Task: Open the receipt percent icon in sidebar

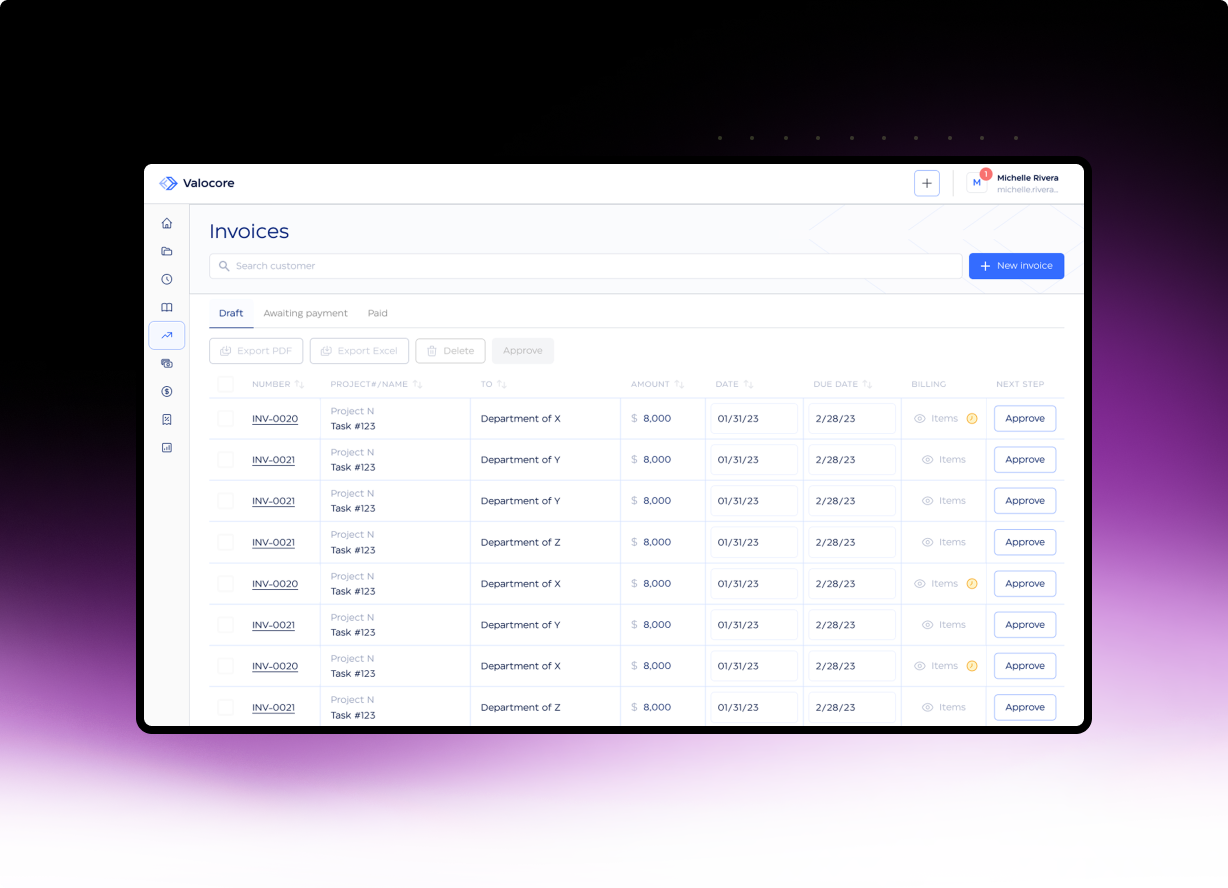Action: tap(167, 419)
